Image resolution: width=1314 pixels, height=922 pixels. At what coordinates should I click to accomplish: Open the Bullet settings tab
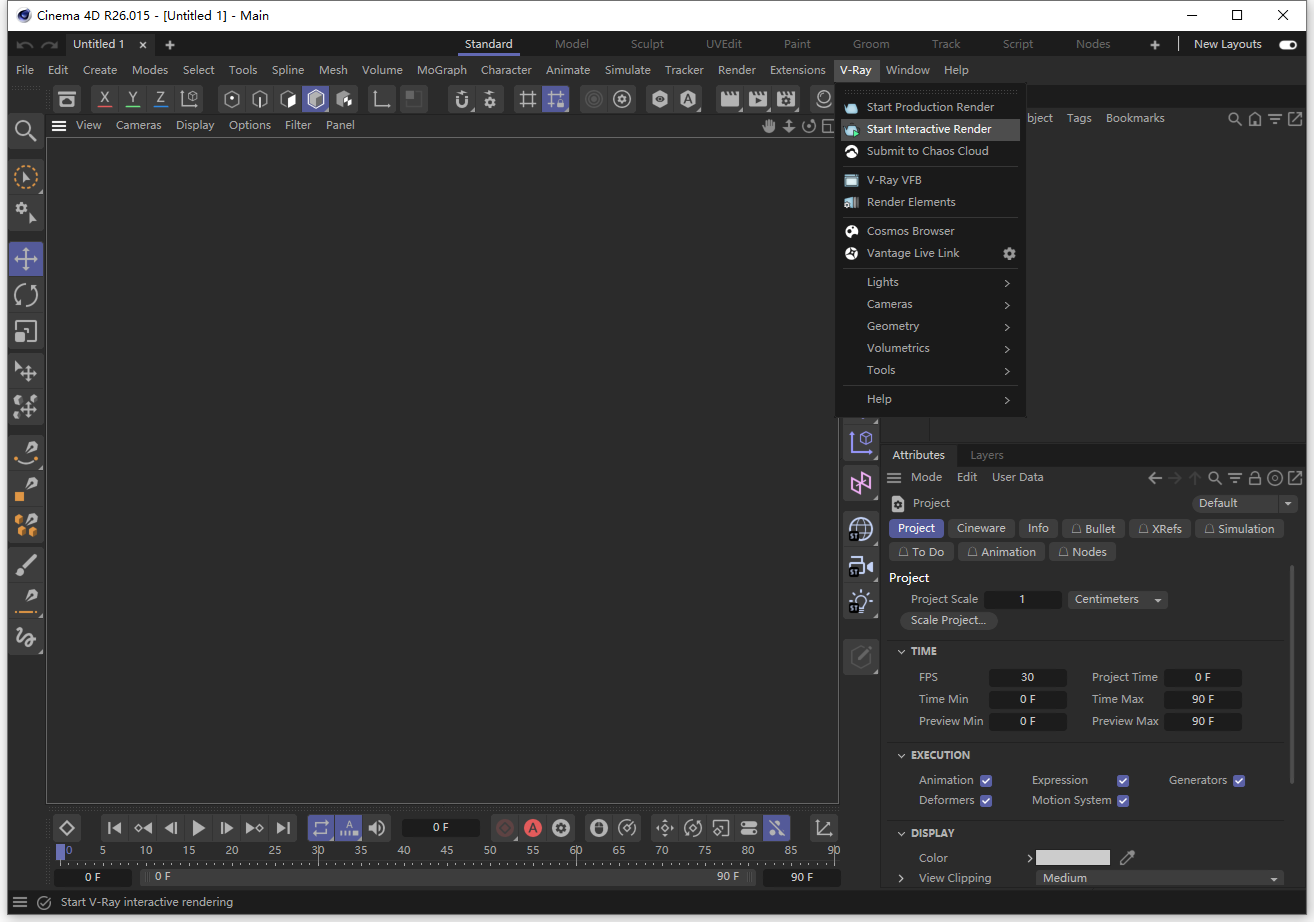tap(1093, 529)
